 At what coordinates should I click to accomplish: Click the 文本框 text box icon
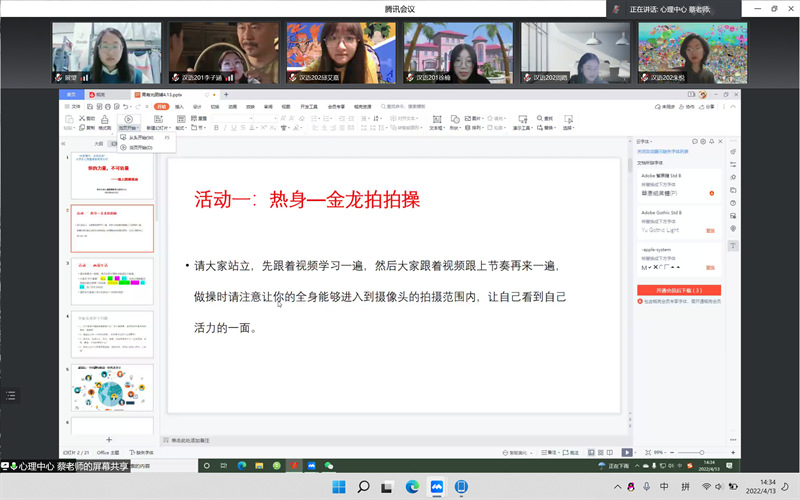436,119
